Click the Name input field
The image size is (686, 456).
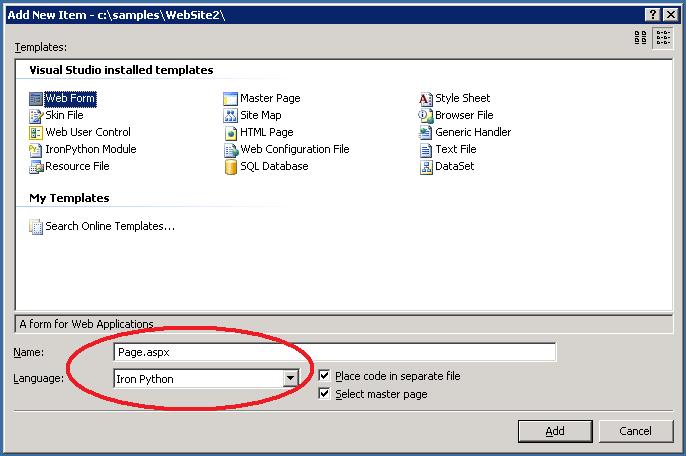click(x=335, y=352)
